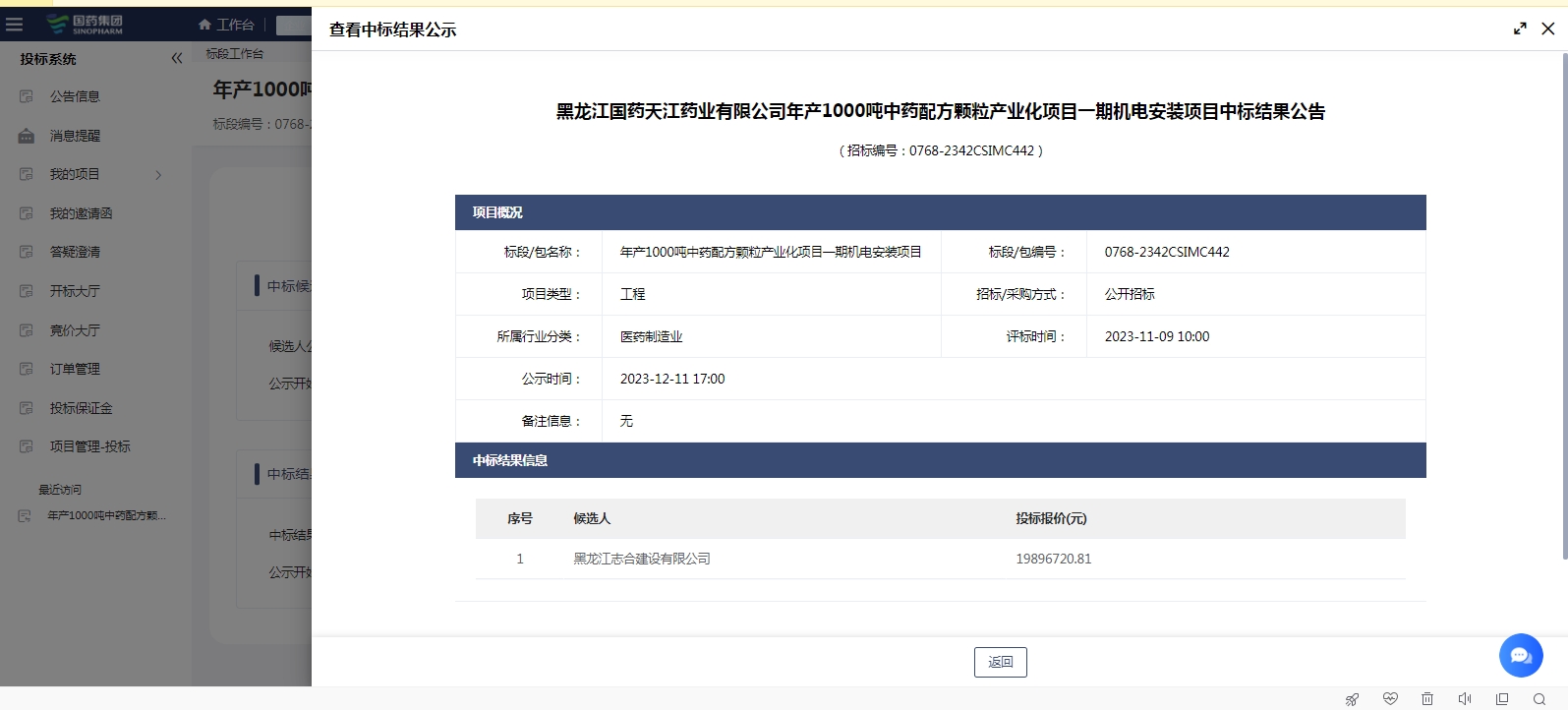This screenshot has width=1568, height=710.
Task: Click the 公开招标 value
Action: click(1130, 294)
